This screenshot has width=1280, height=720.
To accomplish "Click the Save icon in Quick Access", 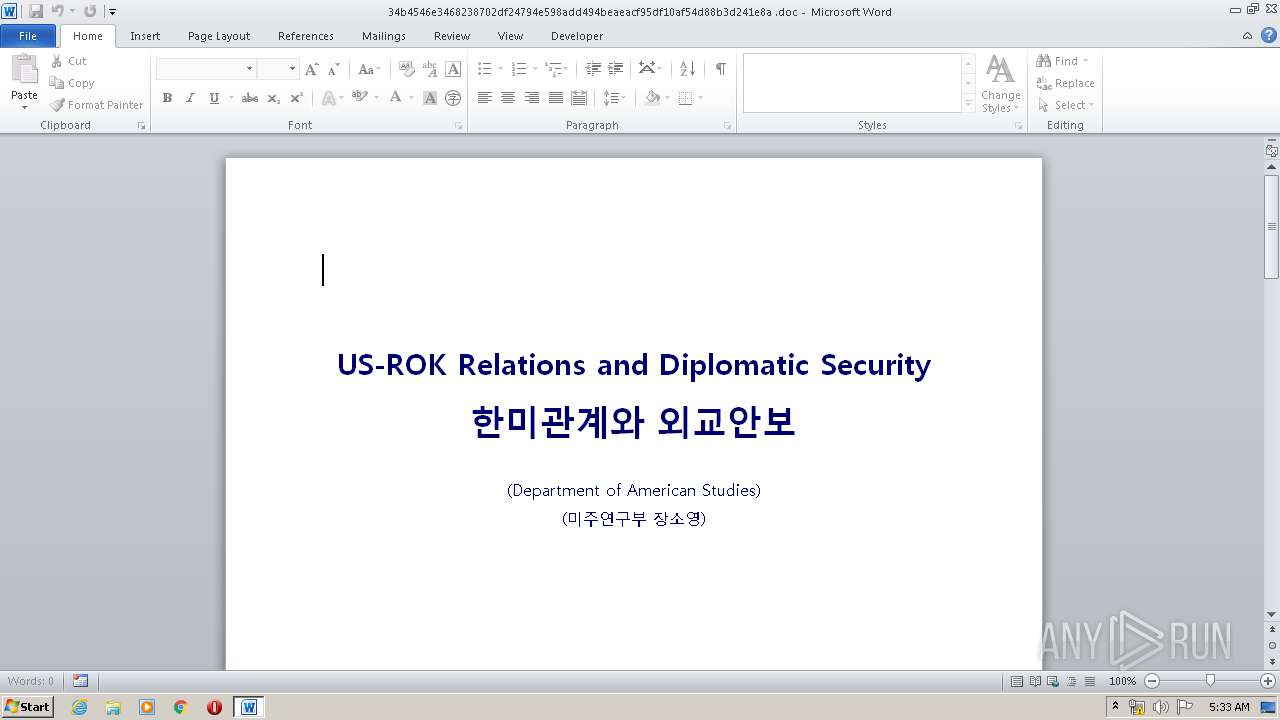I will pyautogui.click(x=36, y=11).
